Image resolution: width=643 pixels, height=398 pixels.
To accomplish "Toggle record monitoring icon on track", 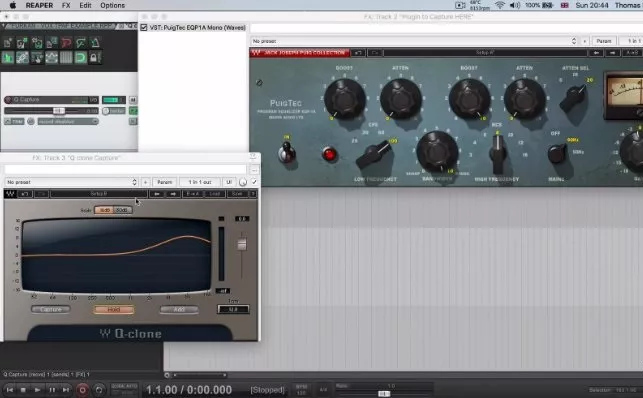I will [31, 121].
